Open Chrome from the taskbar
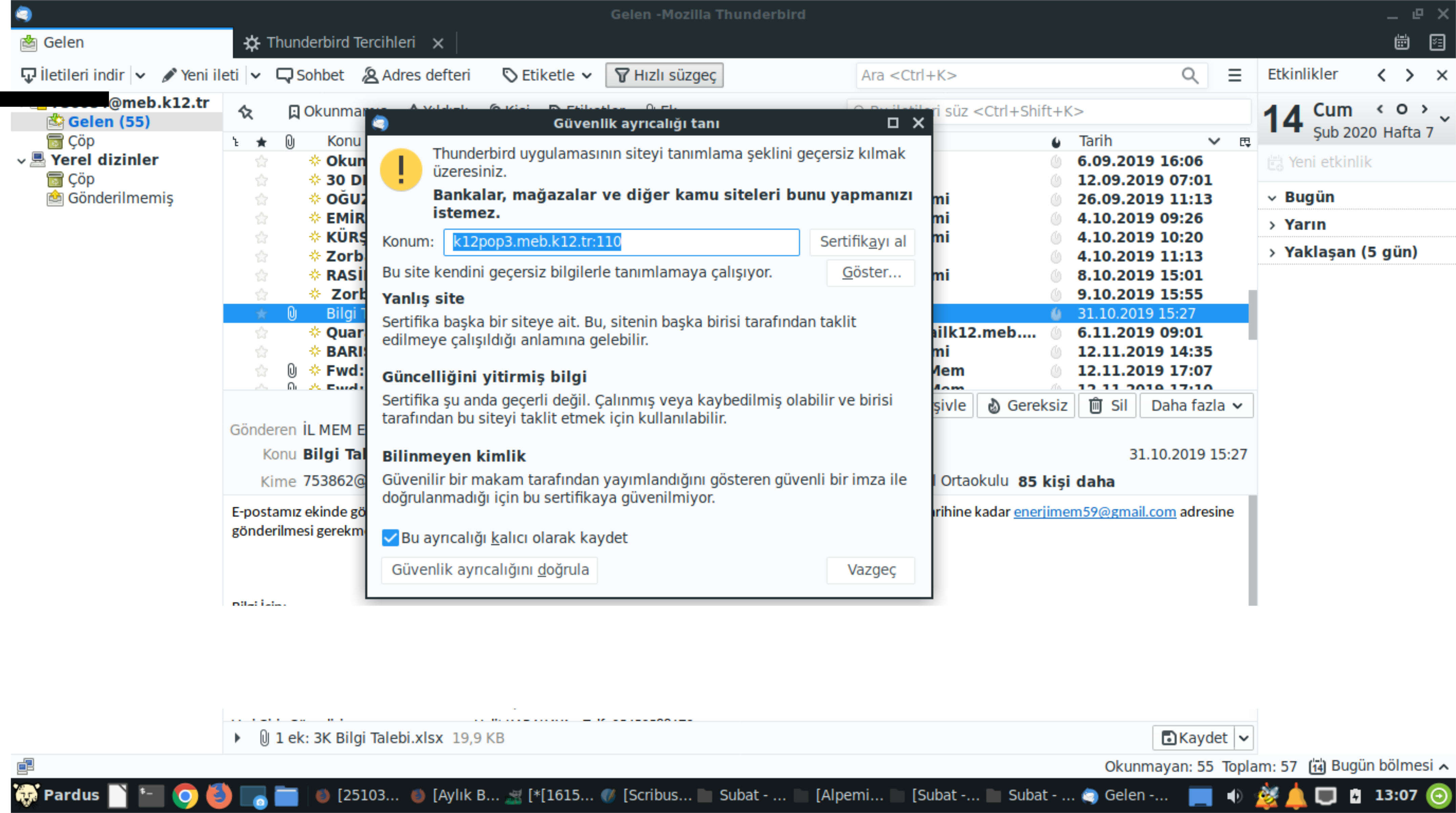 pos(185,795)
